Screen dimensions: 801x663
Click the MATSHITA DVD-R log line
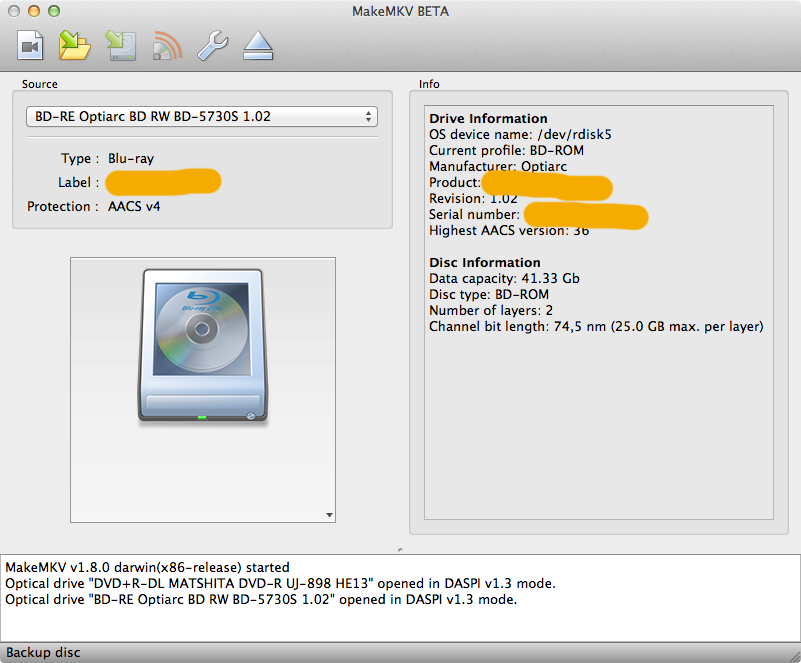[x=280, y=583]
